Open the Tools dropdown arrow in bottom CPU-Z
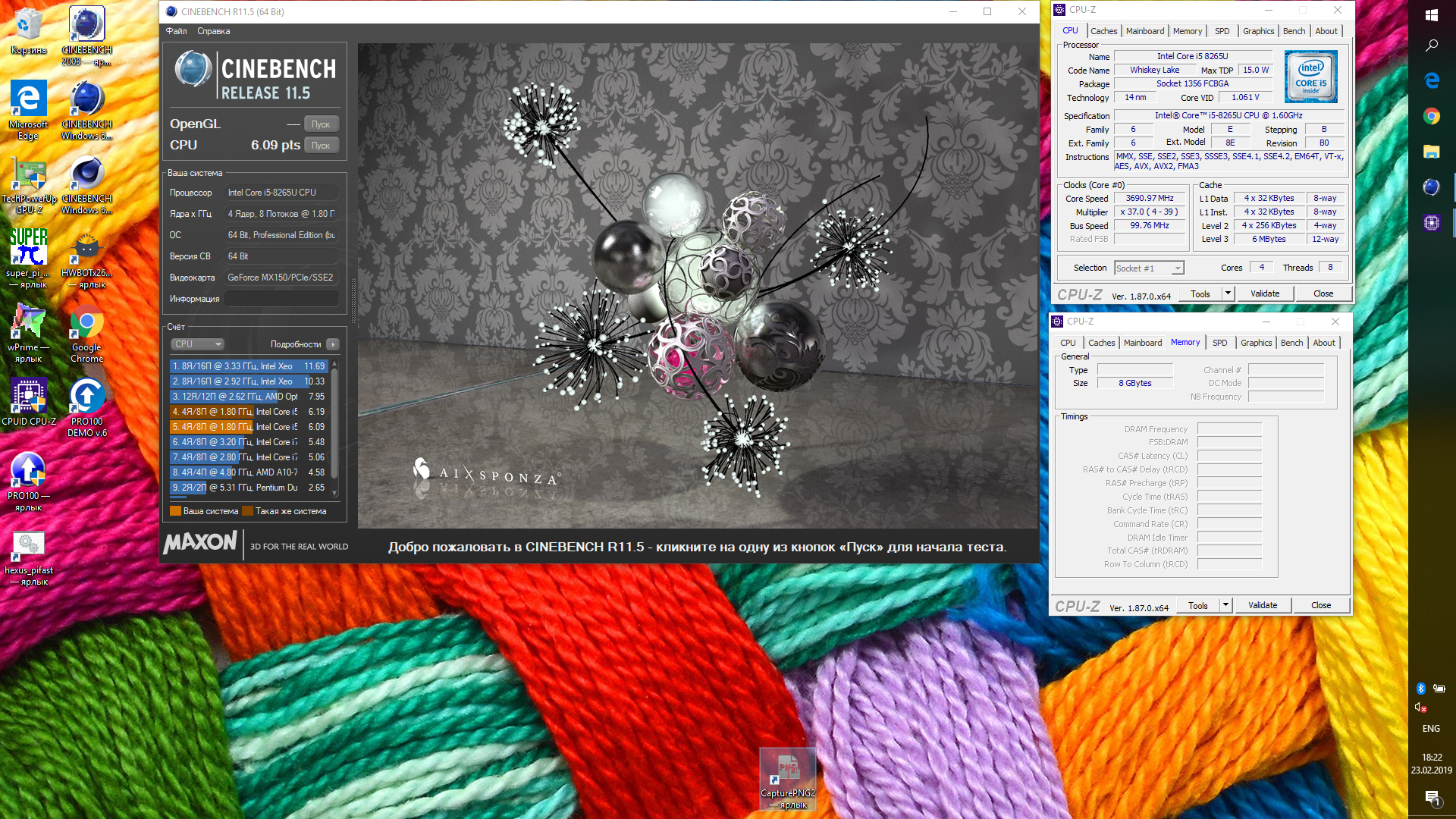The height and width of the screenshot is (819, 1456). [1226, 605]
